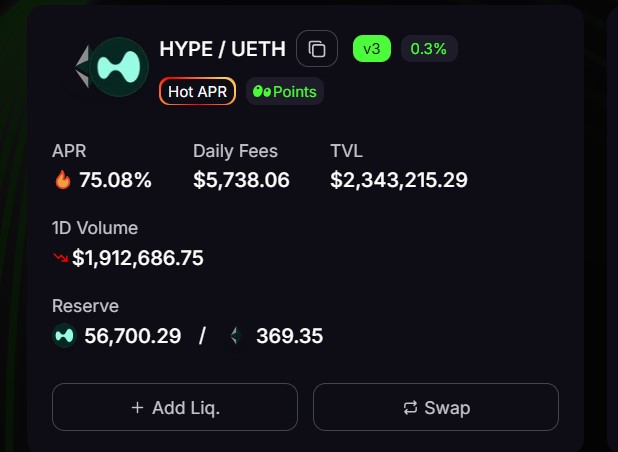Screen dimensions: 618x452
Task: Click the 0.3% fee tier badge
Action: (429, 48)
